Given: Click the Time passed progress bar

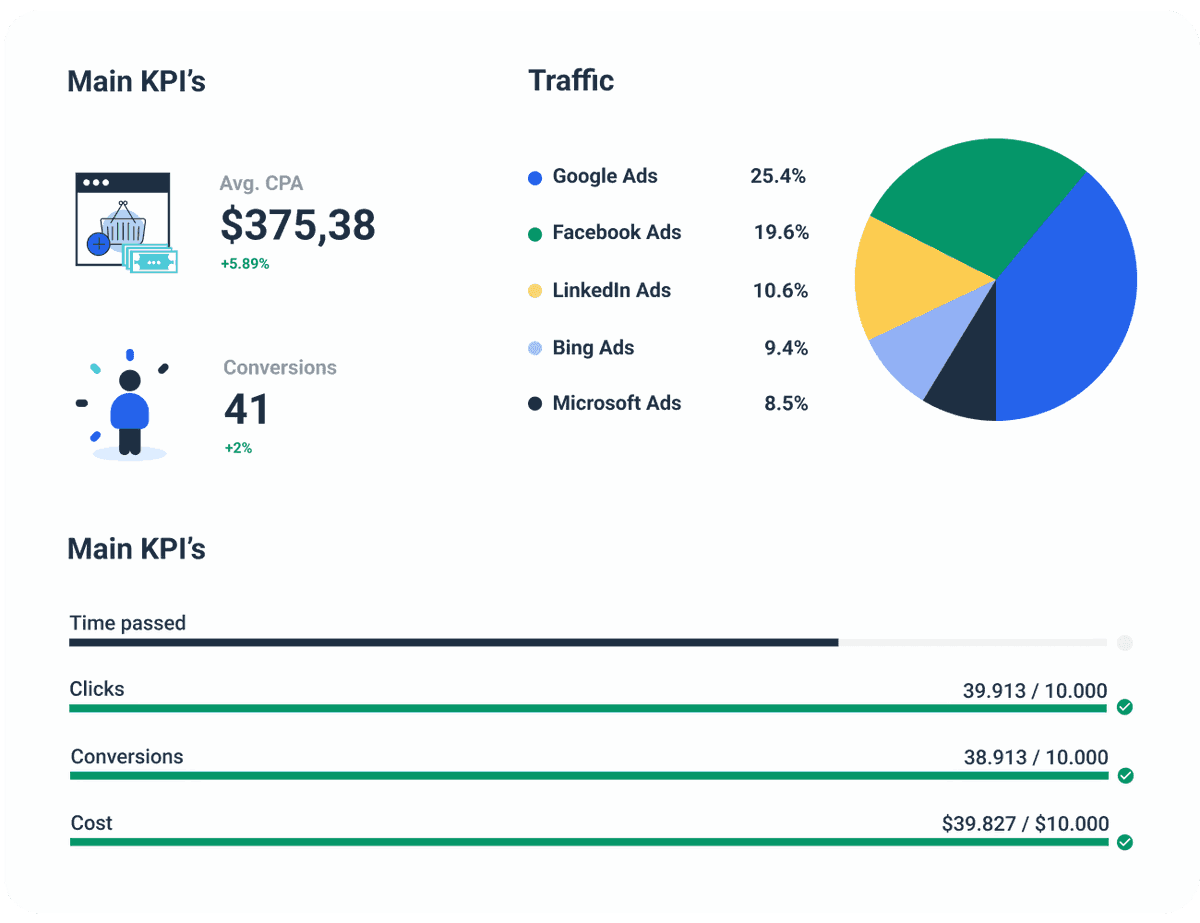Looking at the screenshot, I should click(x=450, y=642).
